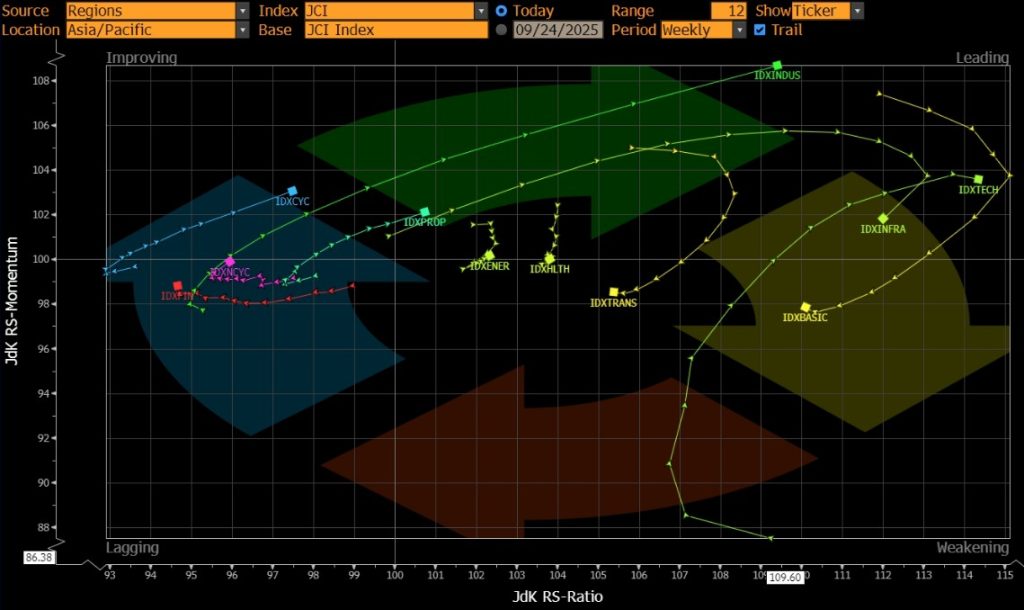Select the IDXTECH data point marker
The image size is (1024, 610).
tap(978, 179)
